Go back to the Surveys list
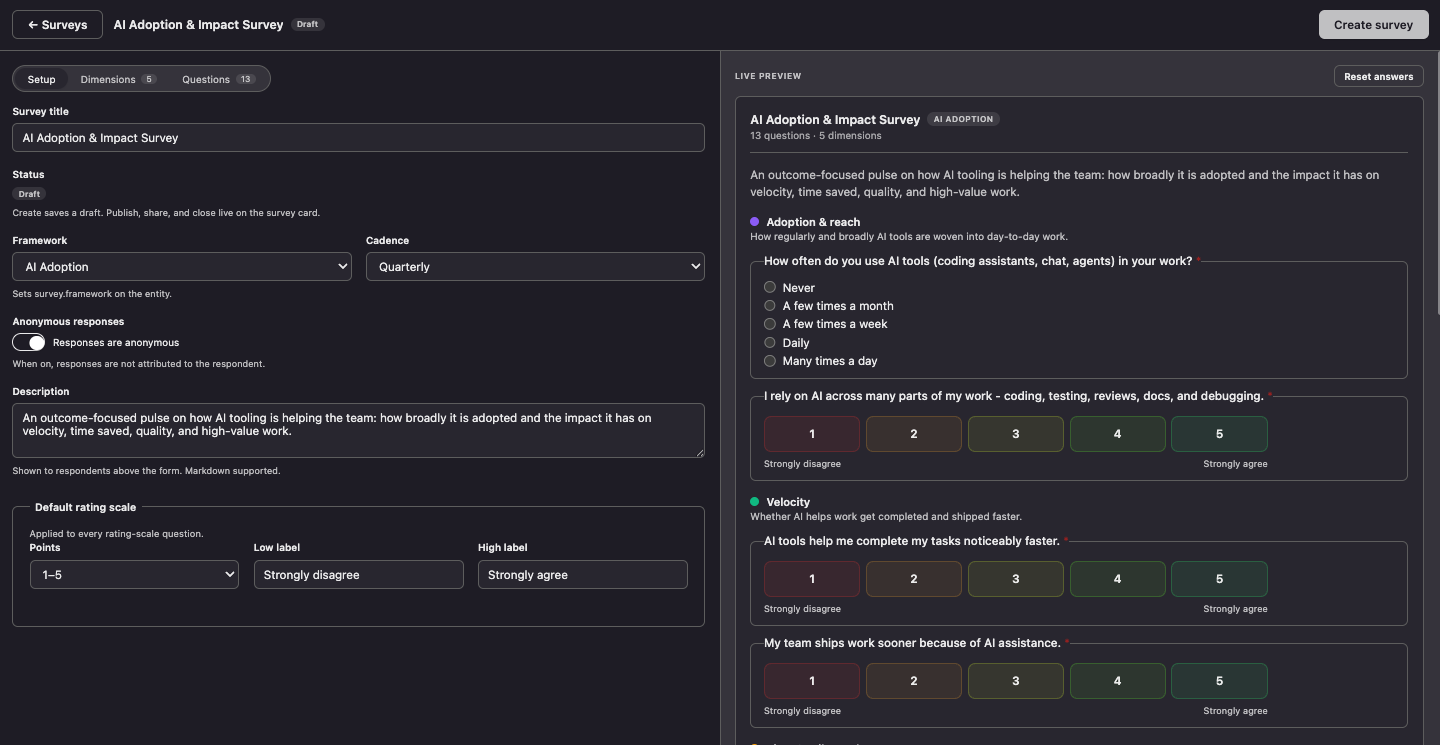Viewport: 1440px width, 745px height. (57, 25)
